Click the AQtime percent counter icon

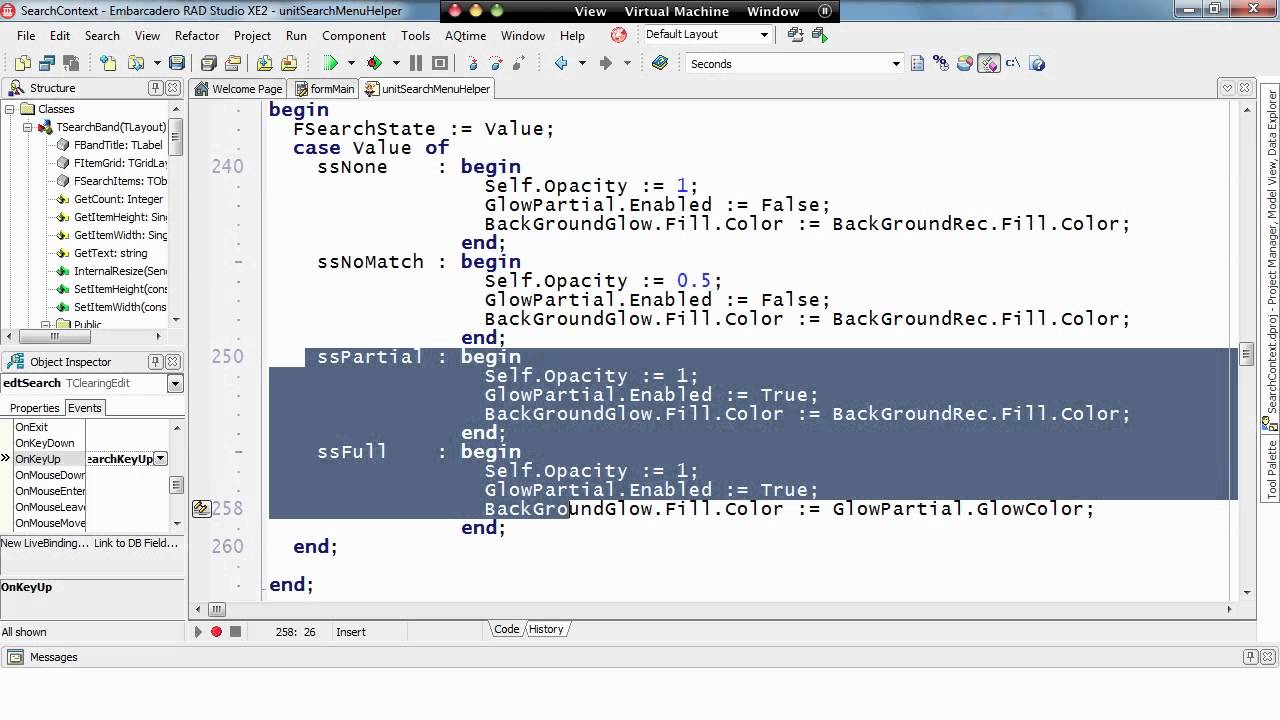coord(940,63)
